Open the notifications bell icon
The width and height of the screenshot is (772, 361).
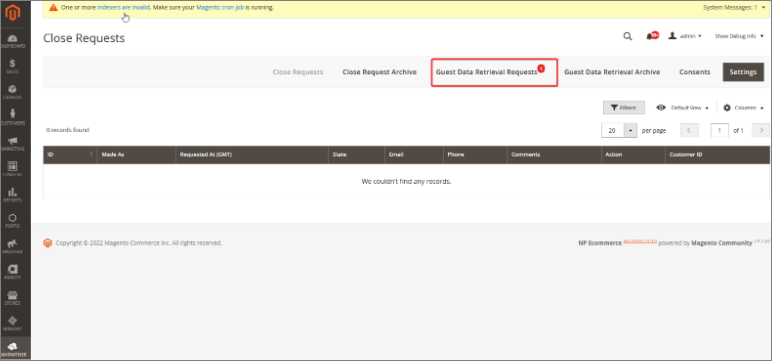coord(651,36)
